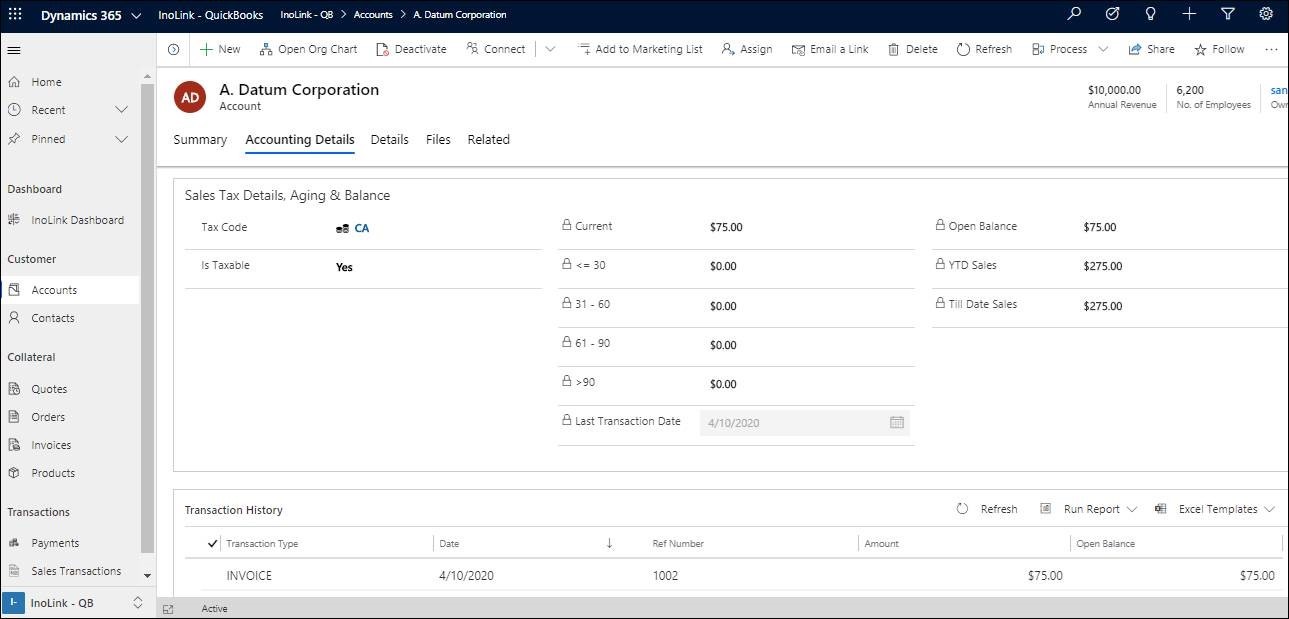This screenshot has height=619, width=1289.
Task: Open the more commands ellipsis
Action: click(1271, 49)
